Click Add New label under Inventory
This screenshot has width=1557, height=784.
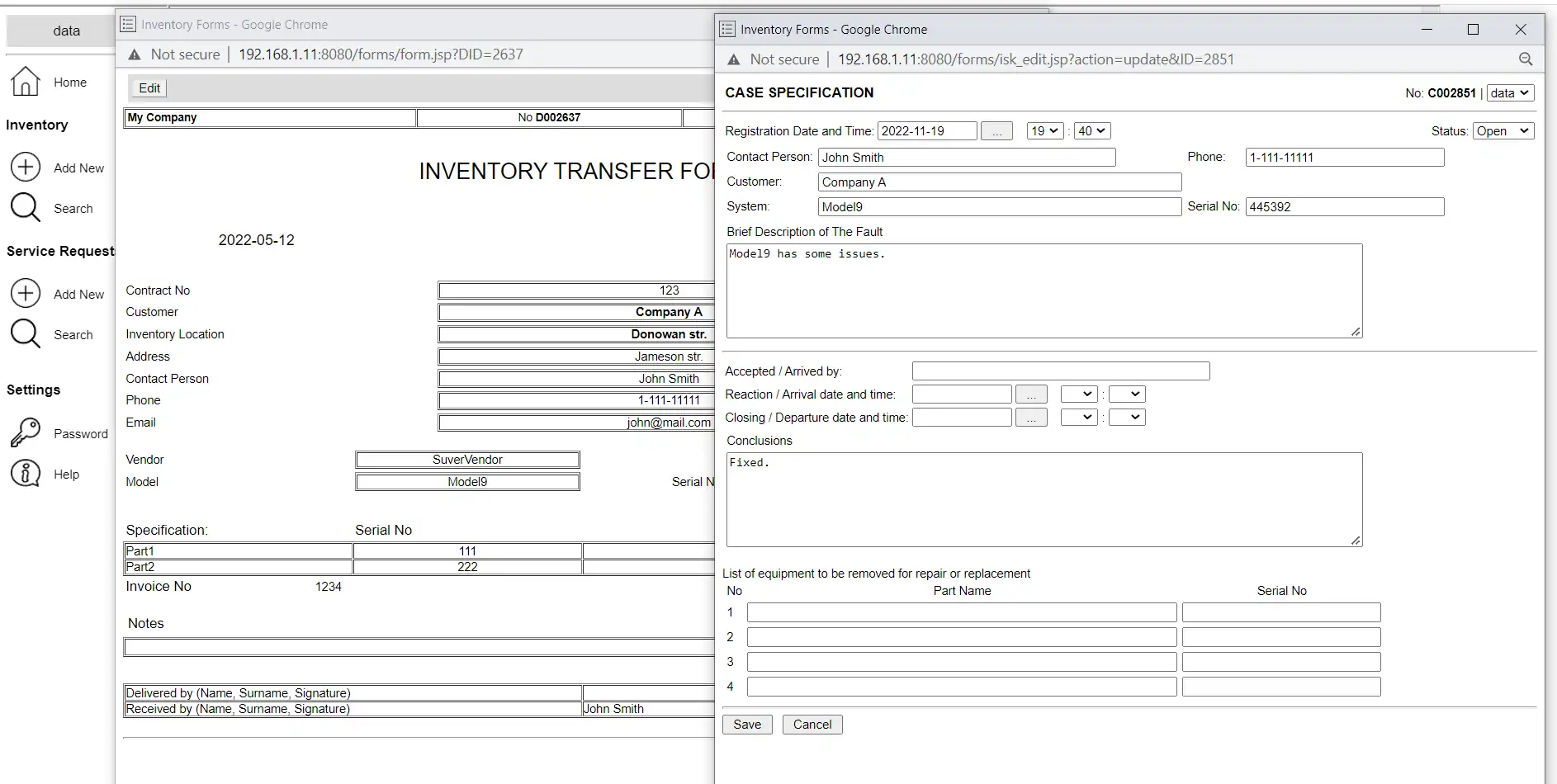click(x=79, y=168)
